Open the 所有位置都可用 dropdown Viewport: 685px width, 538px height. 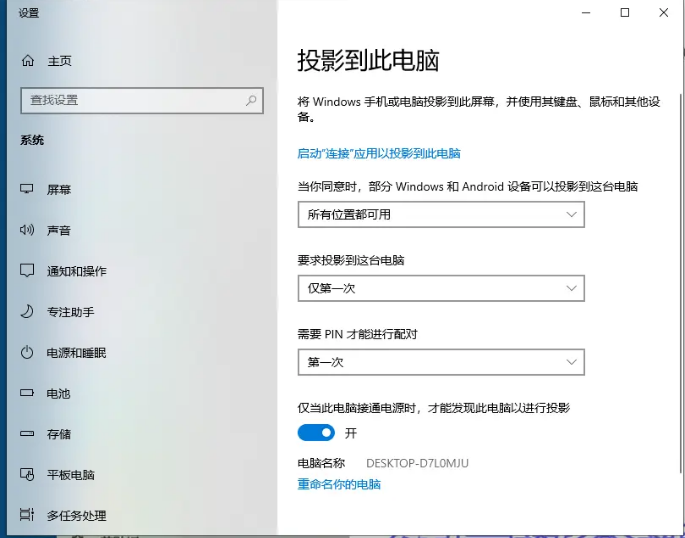coord(441,214)
